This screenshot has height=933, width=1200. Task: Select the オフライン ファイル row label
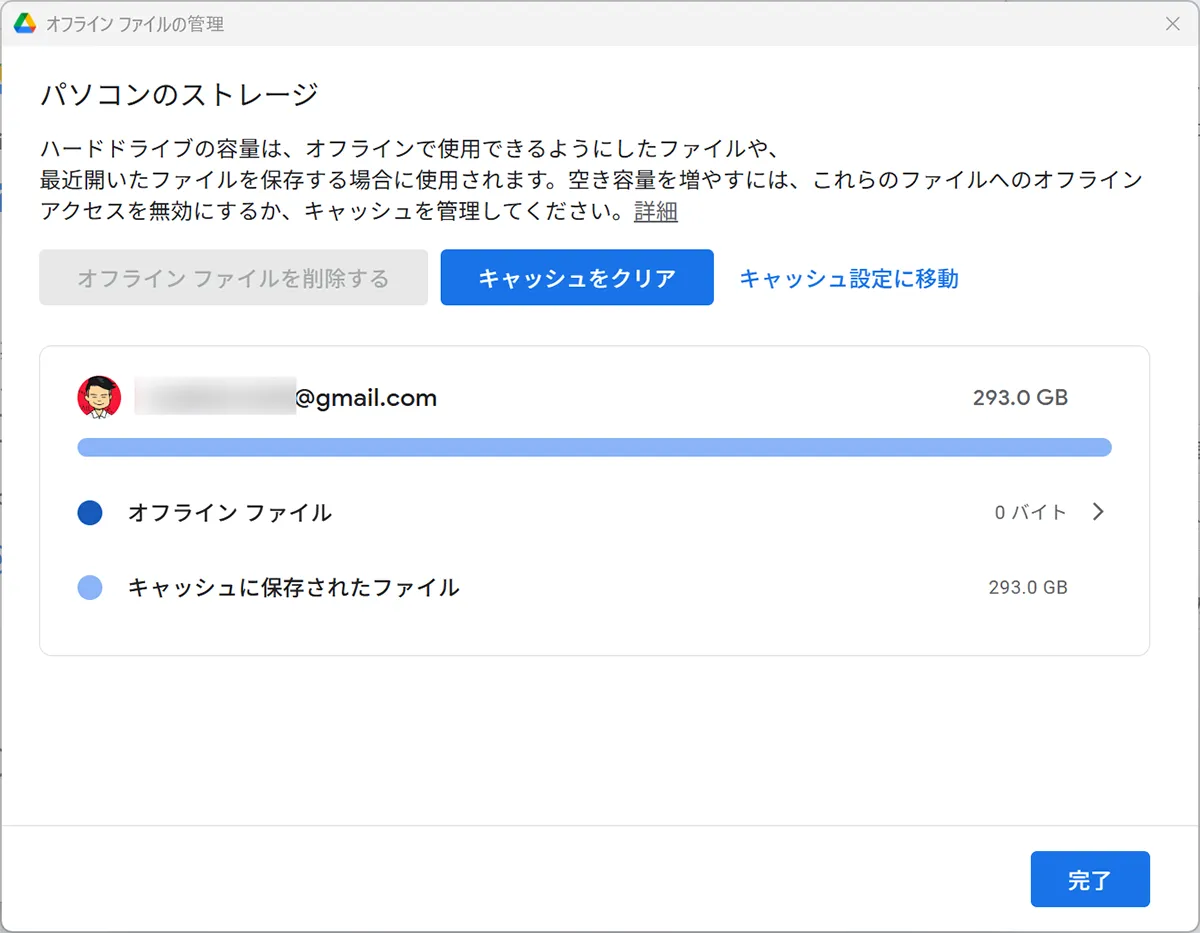point(229,513)
